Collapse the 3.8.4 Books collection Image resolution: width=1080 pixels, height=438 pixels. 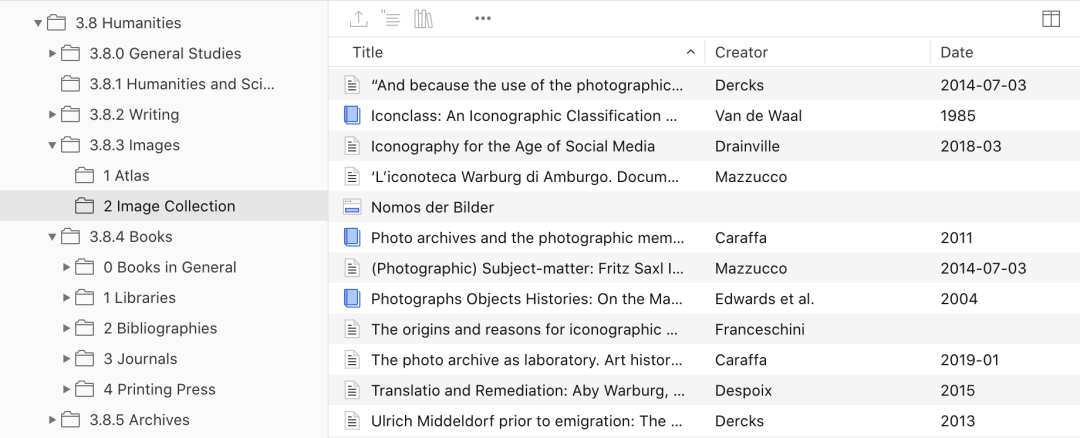coord(53,237)
